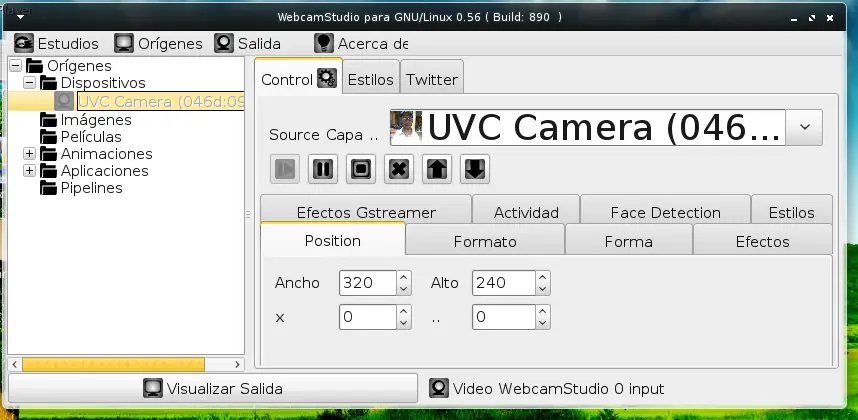Click the x position field
This screenshot has height=420, width=858.
point(368,317)
